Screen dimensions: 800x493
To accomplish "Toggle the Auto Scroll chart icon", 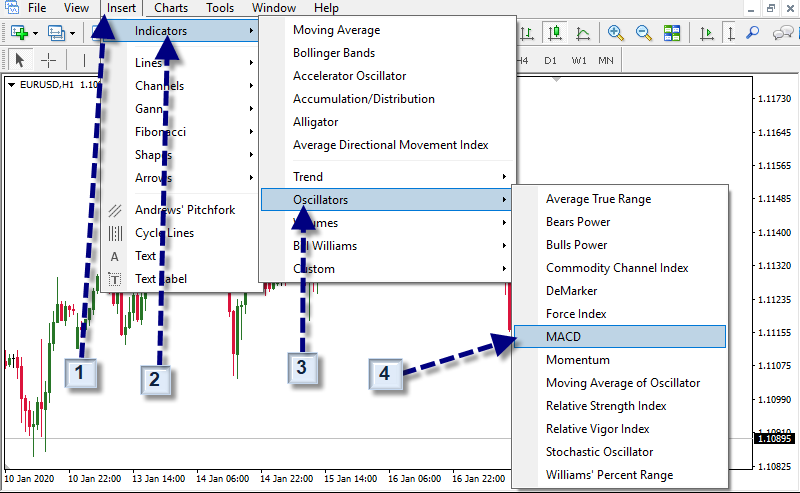I will 707,34.
